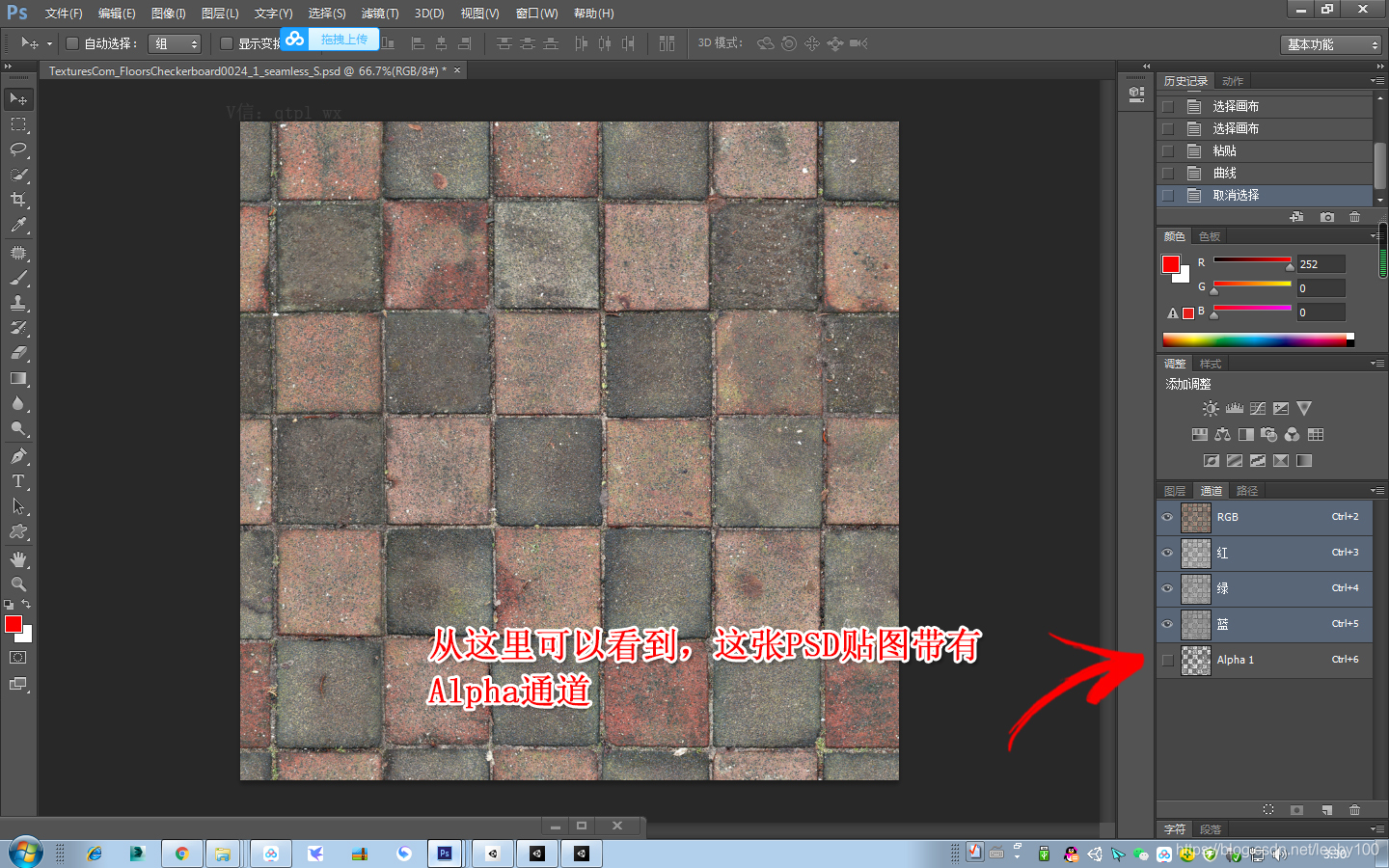Select the Crop tool

[x=18, y=200]
